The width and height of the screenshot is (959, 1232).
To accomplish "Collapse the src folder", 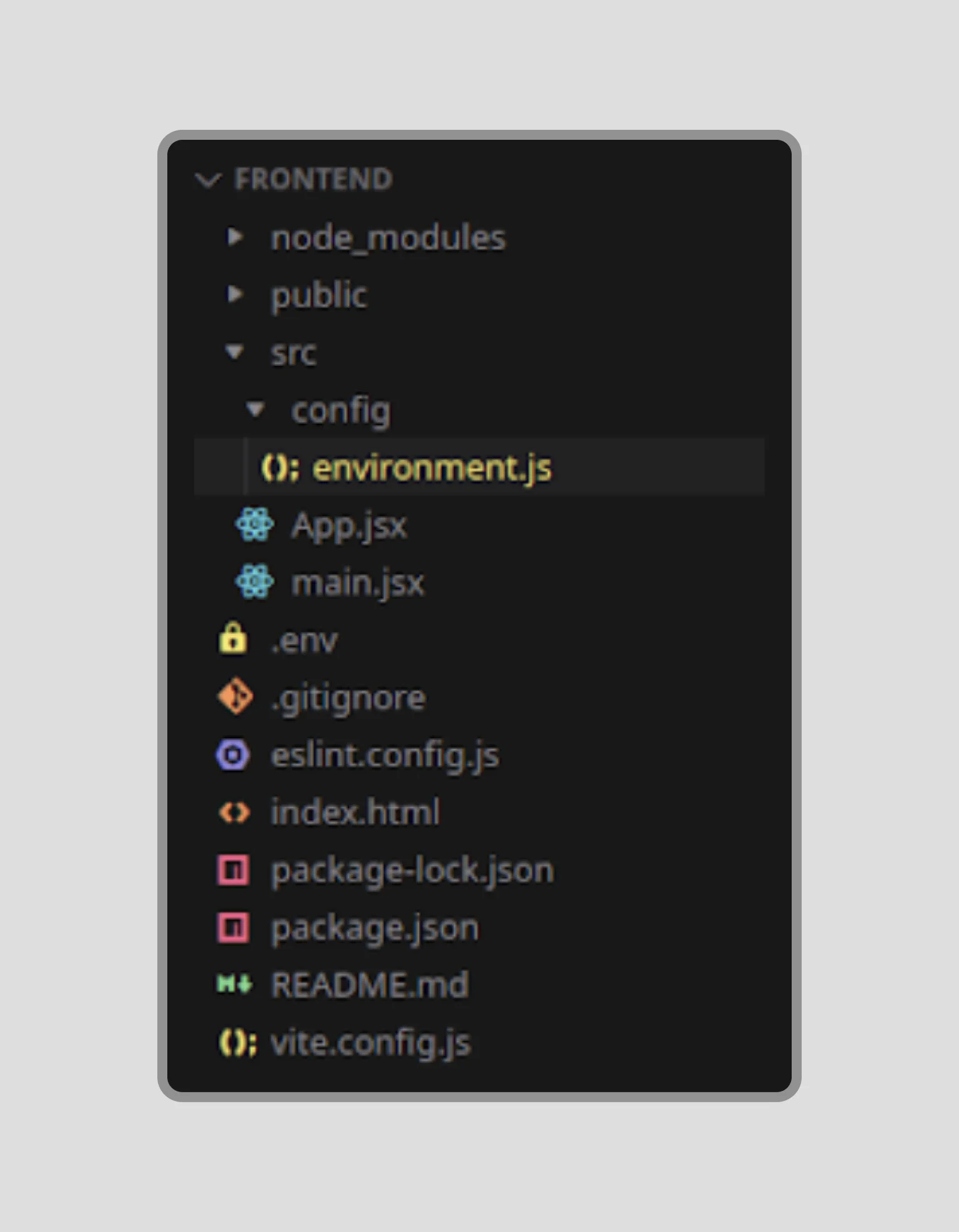I will (235, 352).
